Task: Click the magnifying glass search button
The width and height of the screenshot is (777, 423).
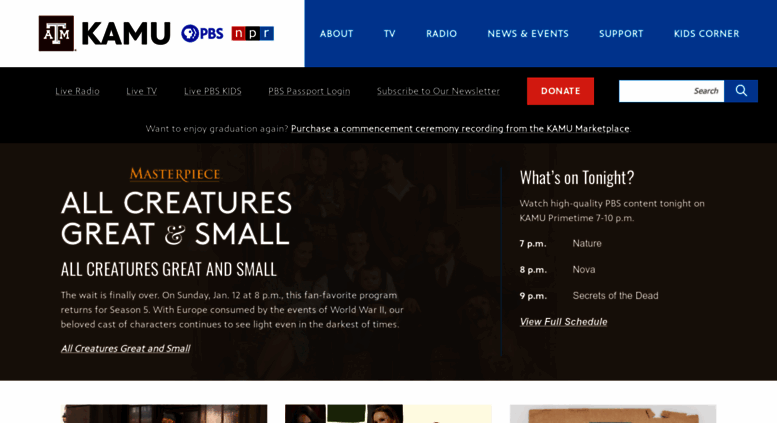Action: pos(741,91)
